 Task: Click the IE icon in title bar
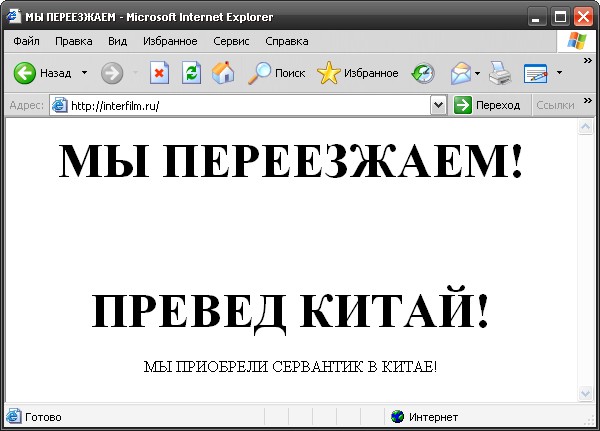click(14, 16)
